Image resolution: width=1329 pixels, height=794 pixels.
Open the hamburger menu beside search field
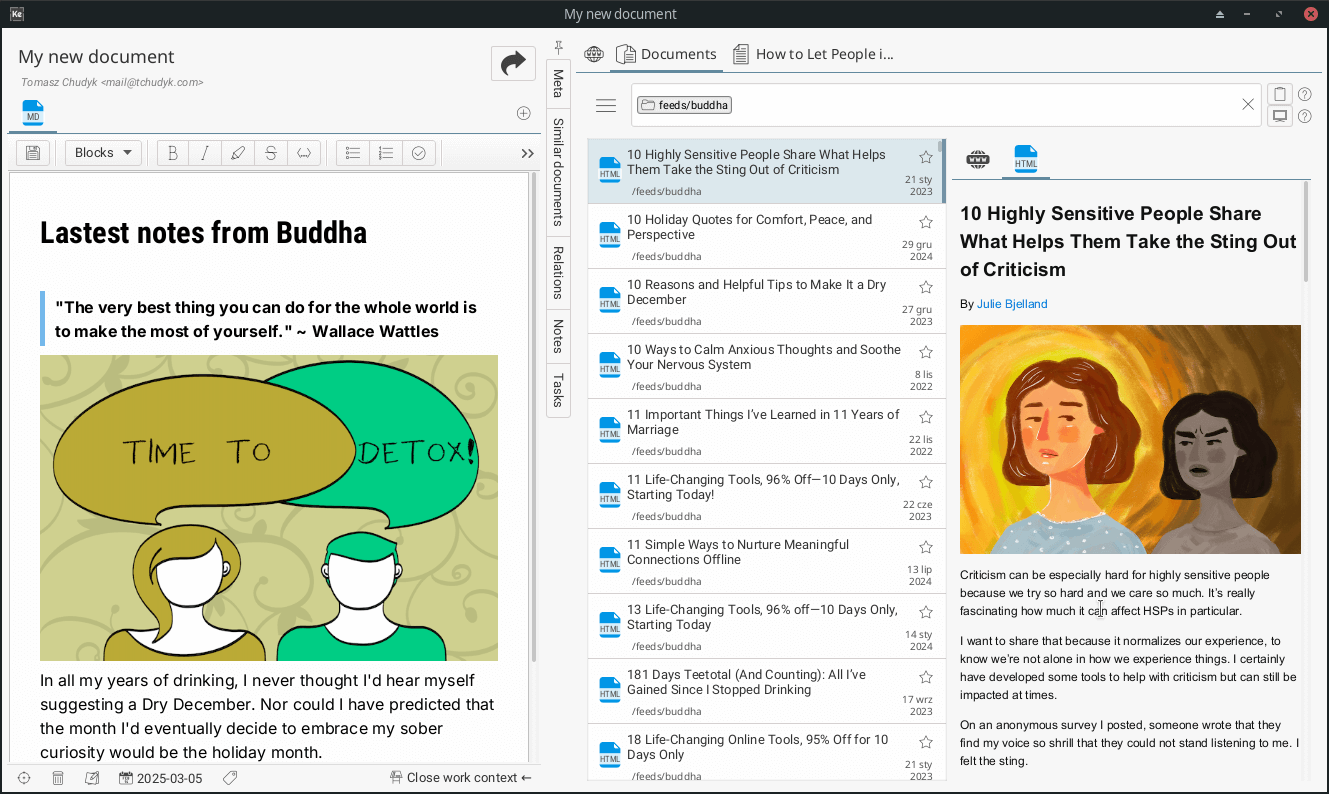(x=606, y=105)
